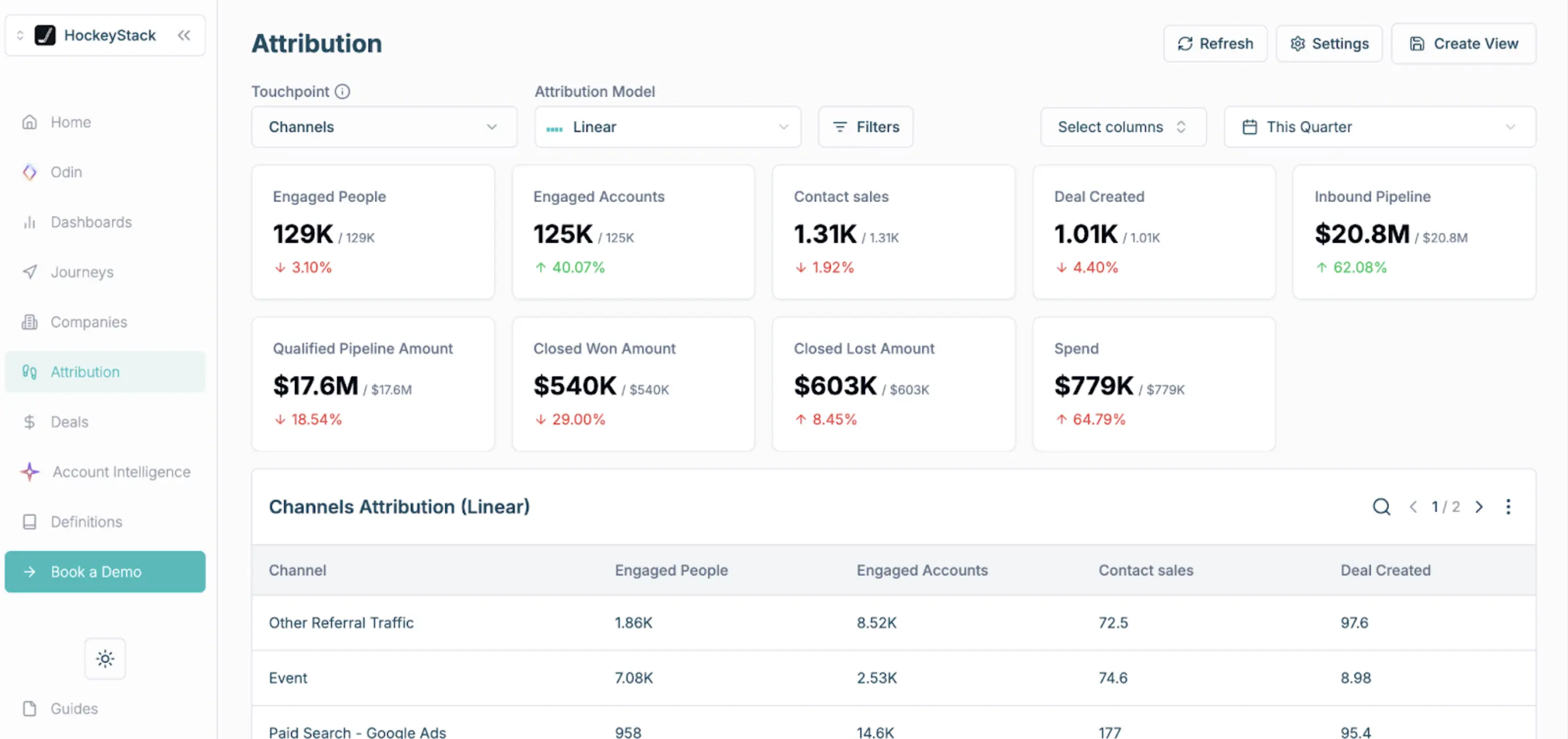Open table search magnifier icon
Viewport: 1568px width, 739px height.
[1381, 507]
